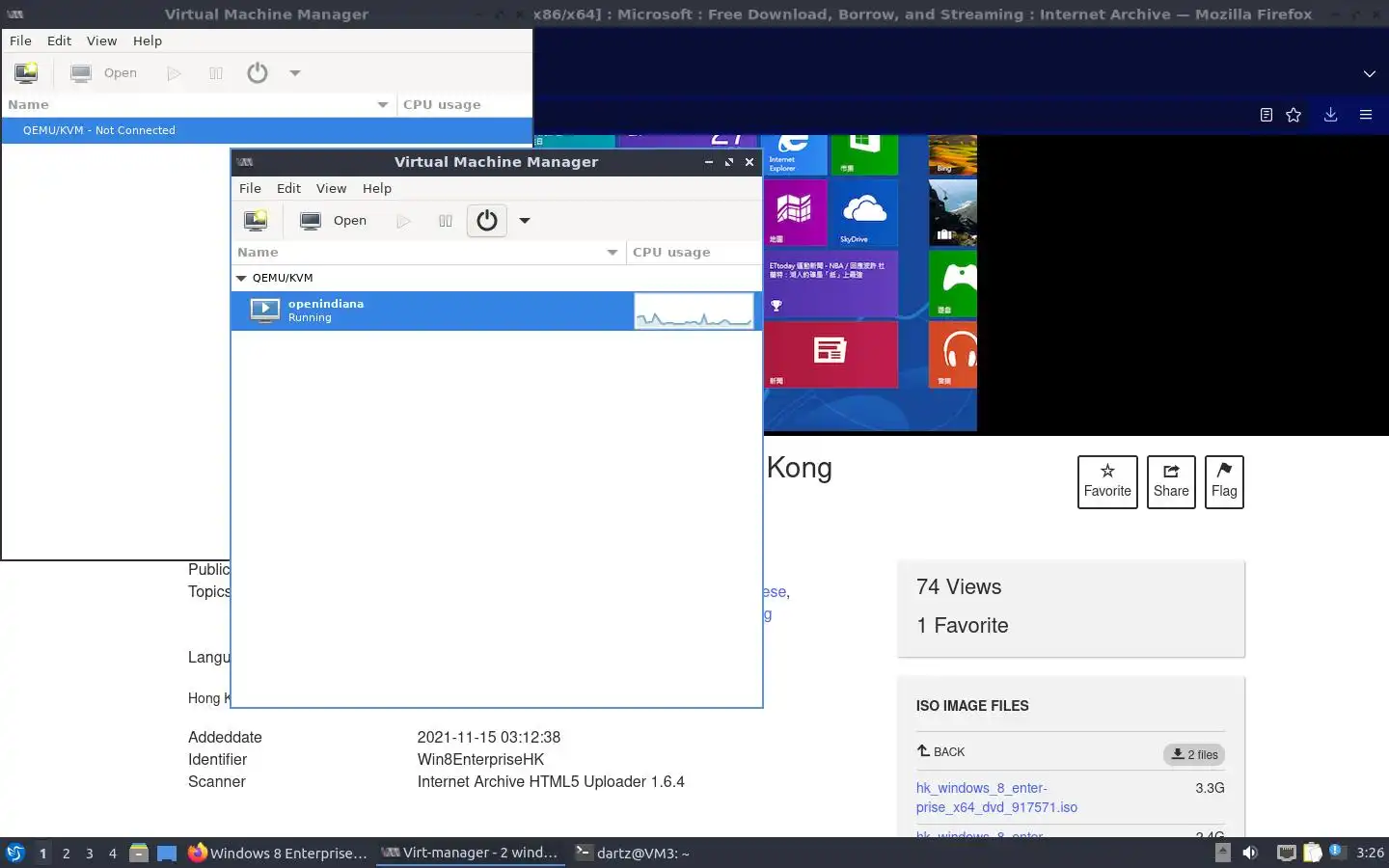Click the Identifier value Win8EnterpriseHK
1389x868 pixels.
click(x=480, y=759)
